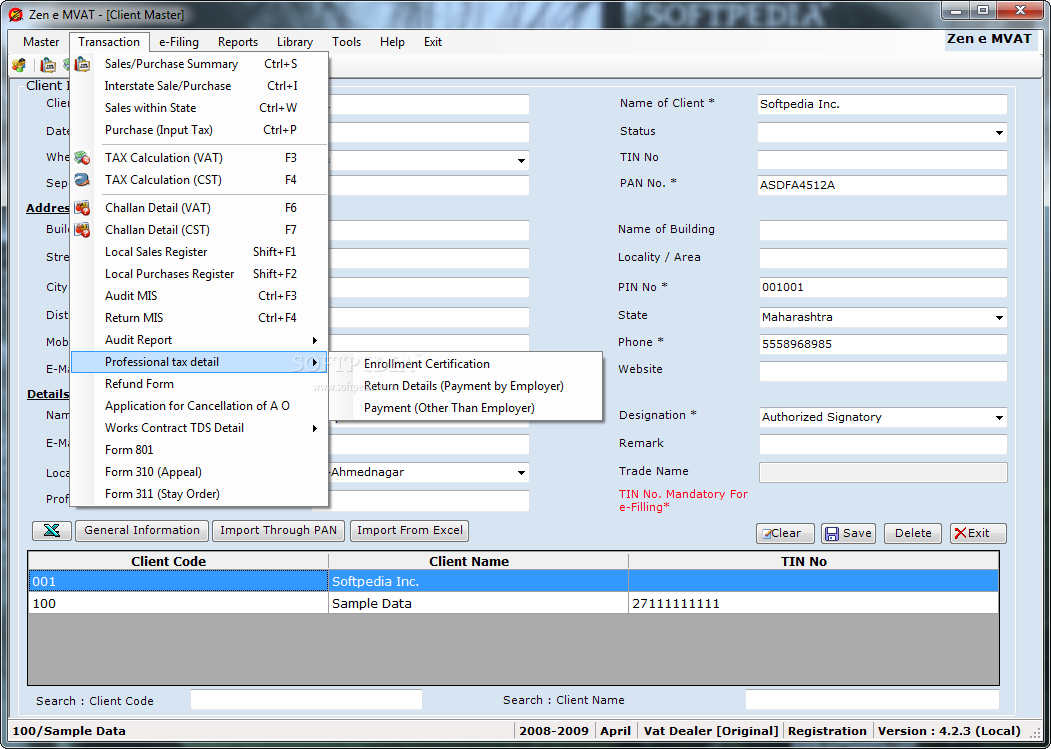Click the Import From Excel button
The height and width of the screenshot is (749, 1051).
click(x=410, y=530)
